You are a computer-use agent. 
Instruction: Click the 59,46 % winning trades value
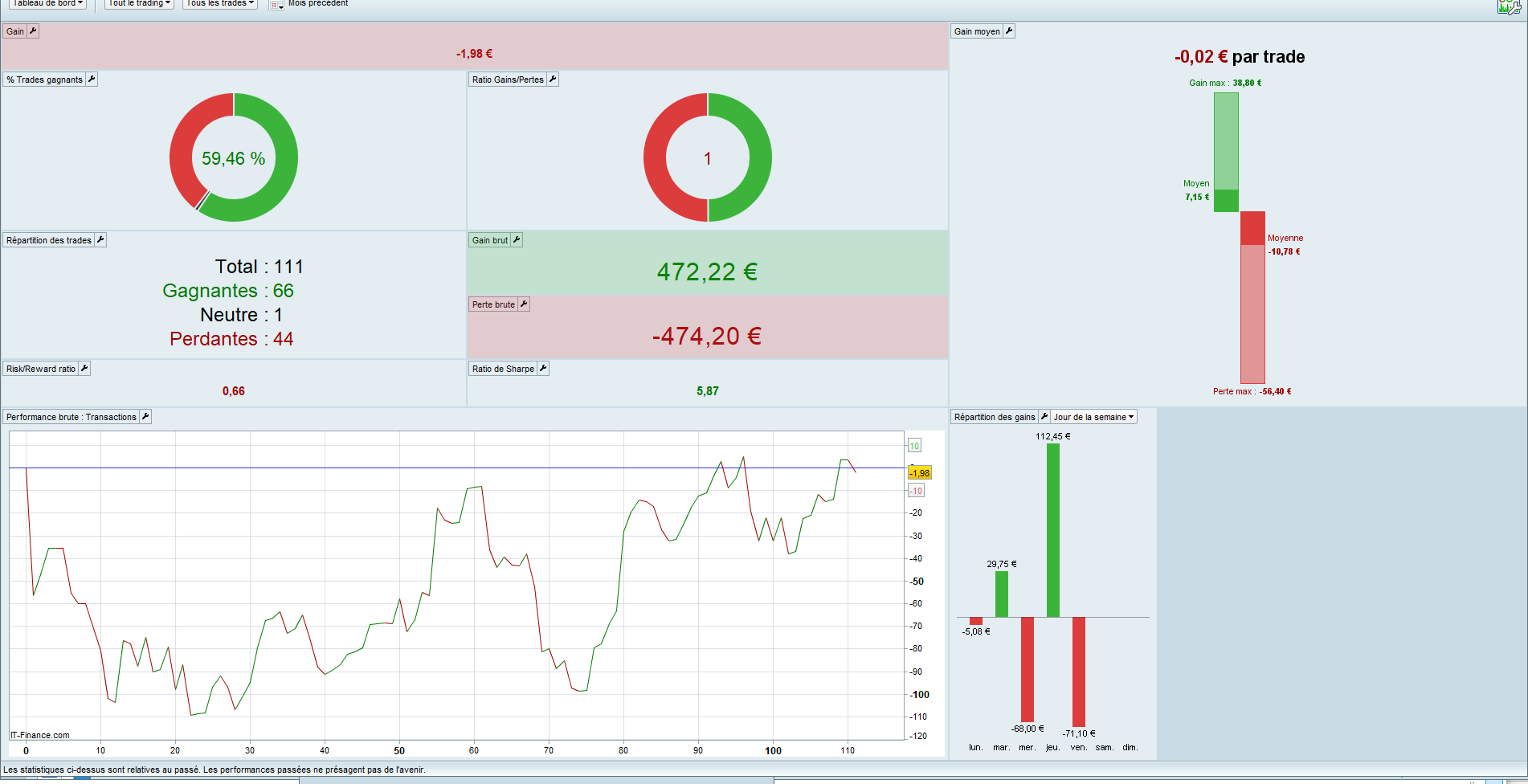point(234,158)
